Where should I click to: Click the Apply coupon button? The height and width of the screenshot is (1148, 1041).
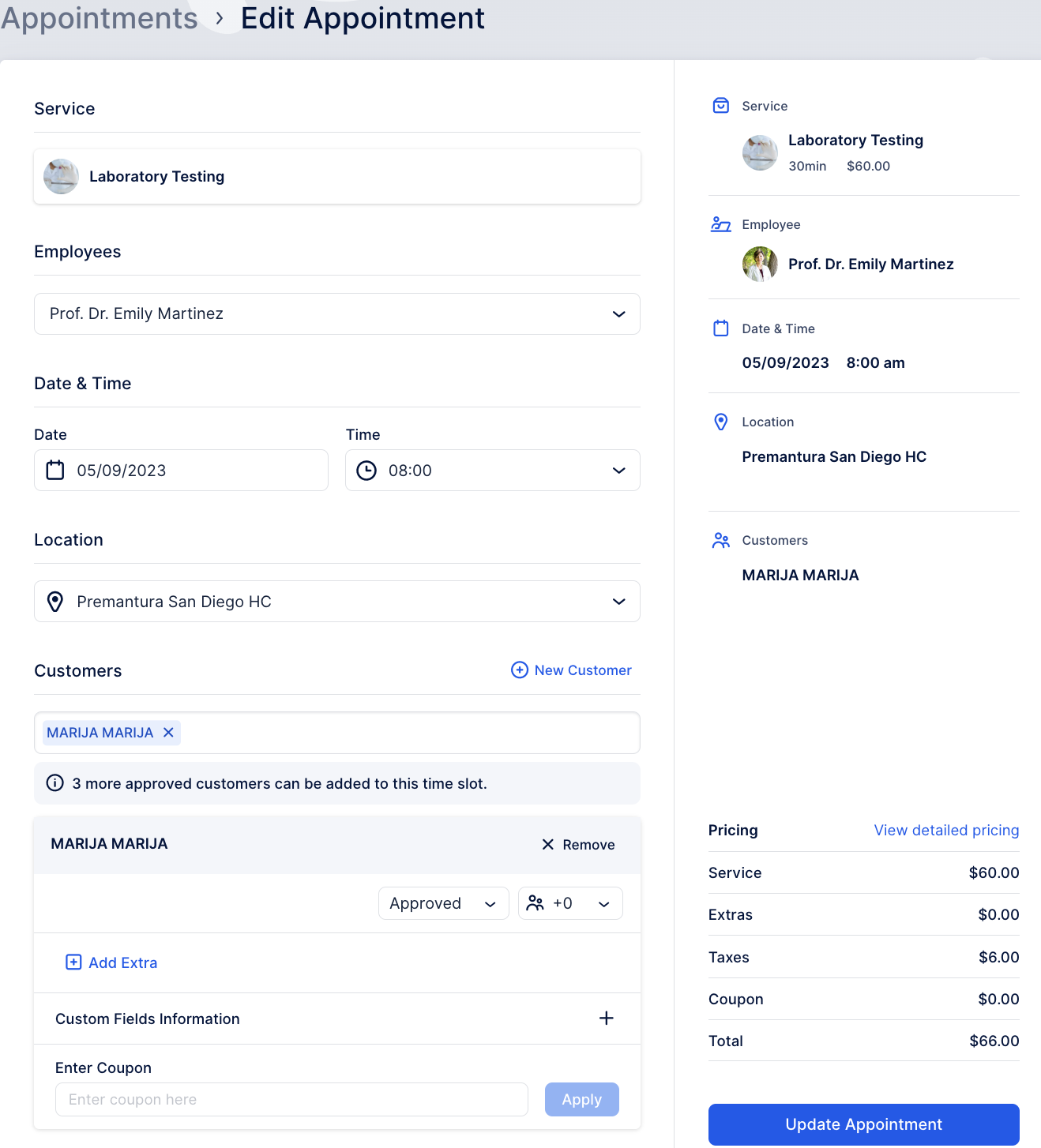[x=581, y=1099]
